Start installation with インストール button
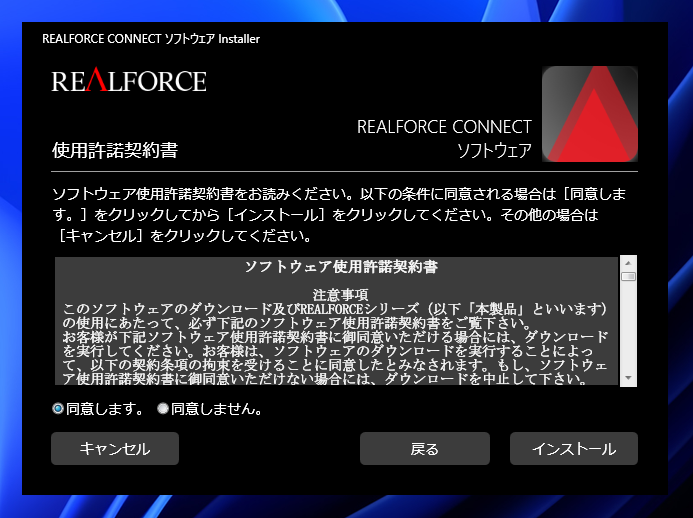Viewport: 693px width, 518px height. click(574, 449)
